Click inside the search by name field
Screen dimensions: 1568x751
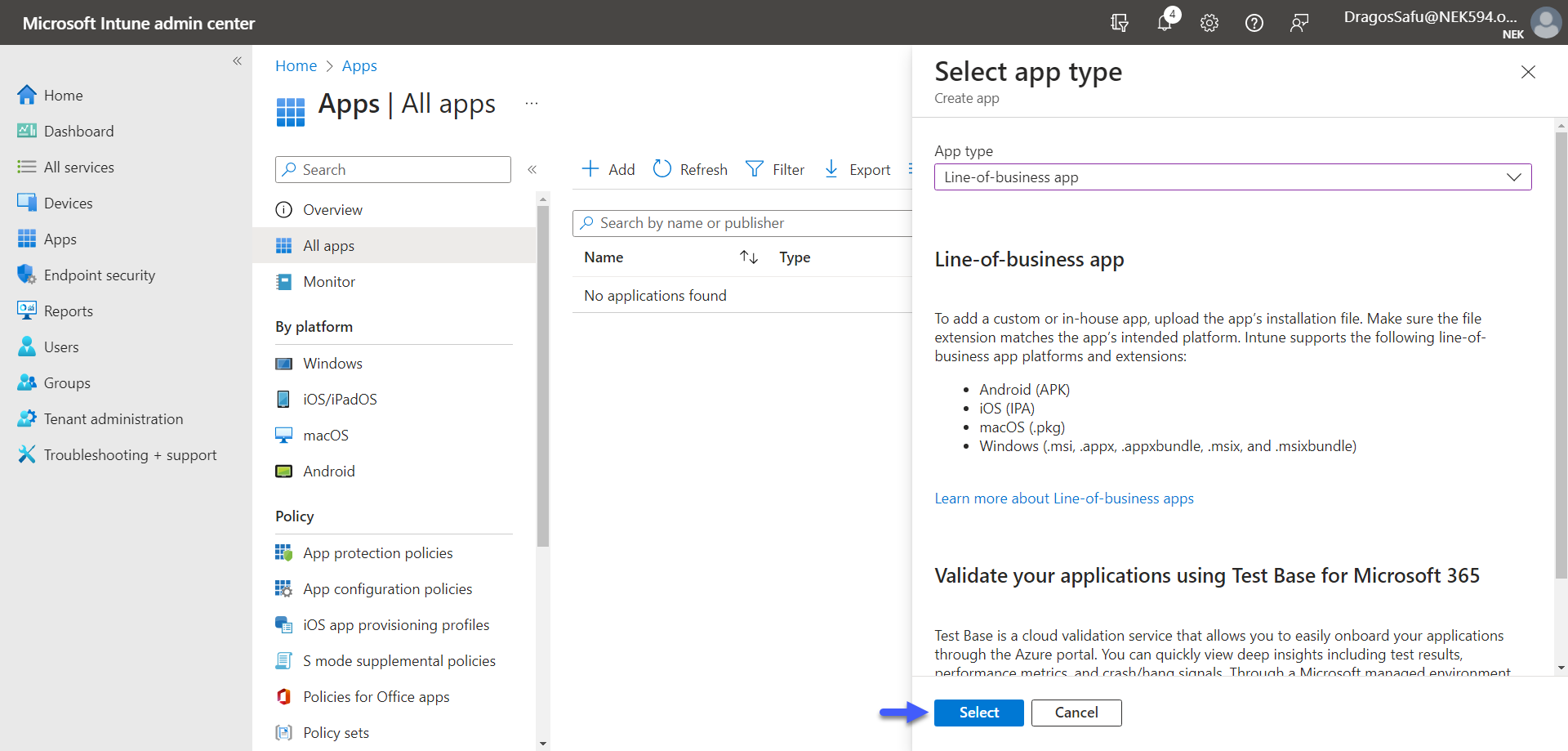click(x=735, y=222)
